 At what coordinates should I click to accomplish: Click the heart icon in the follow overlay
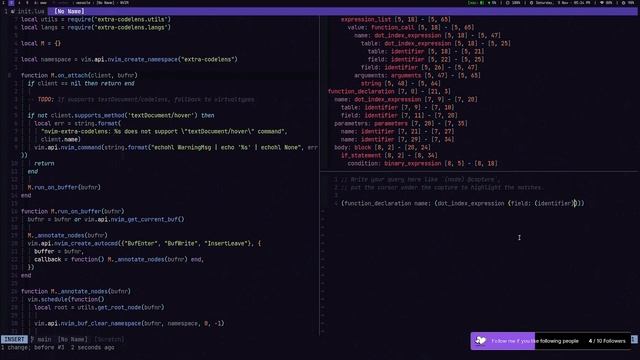[481, 341]
